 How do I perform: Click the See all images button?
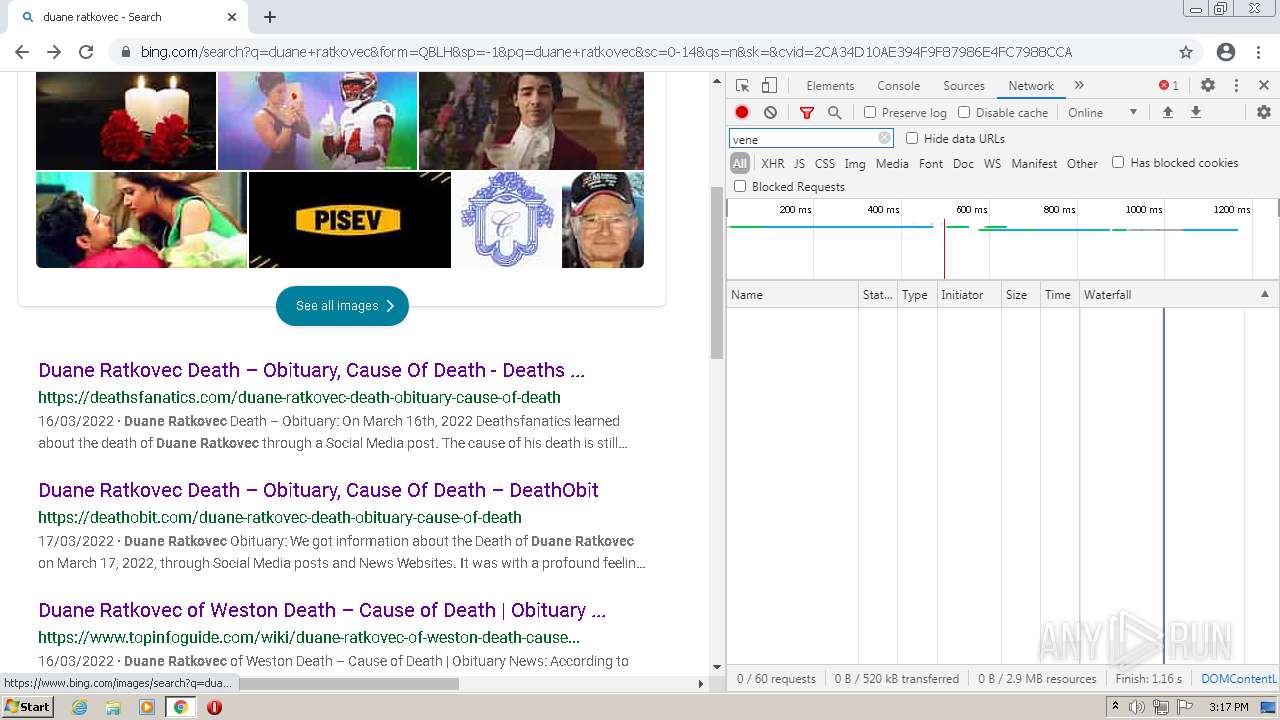[x=342, y=306]
